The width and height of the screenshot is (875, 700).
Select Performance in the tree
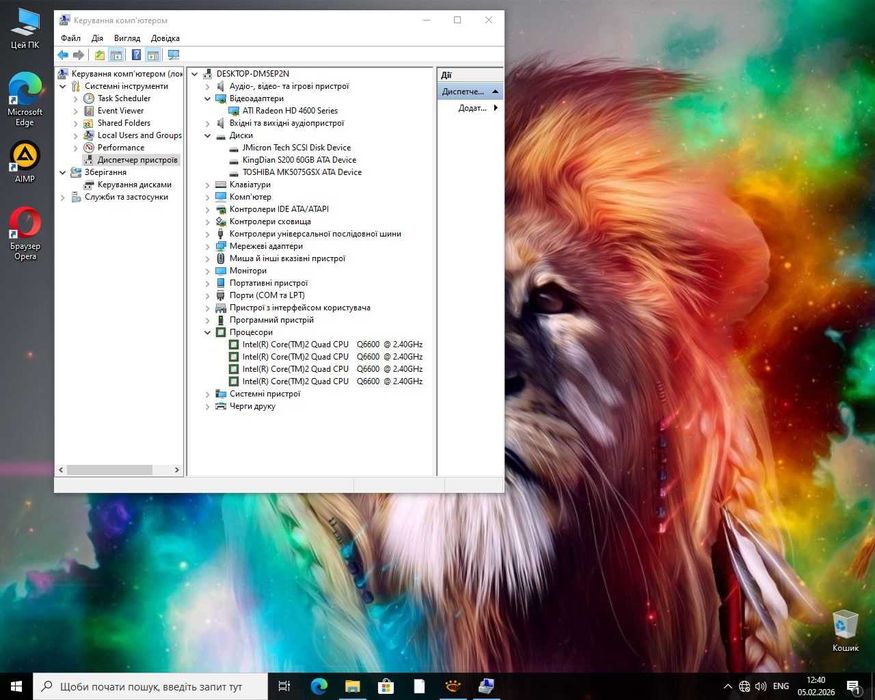[x=121, y=147]
